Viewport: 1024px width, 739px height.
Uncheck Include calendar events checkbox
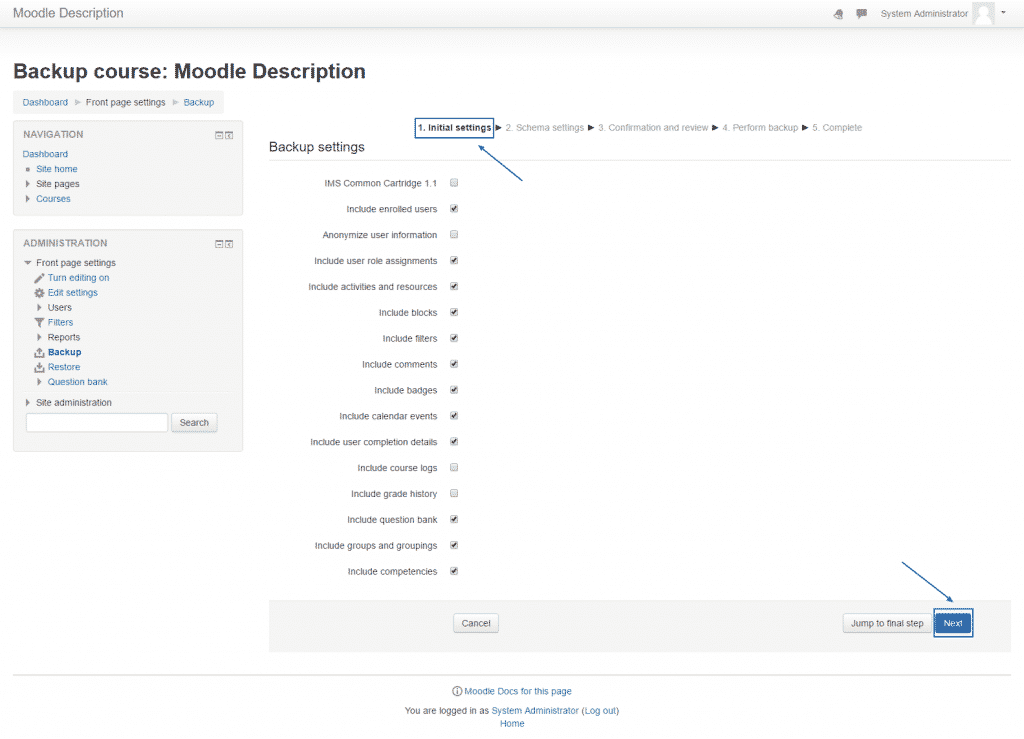454,416
